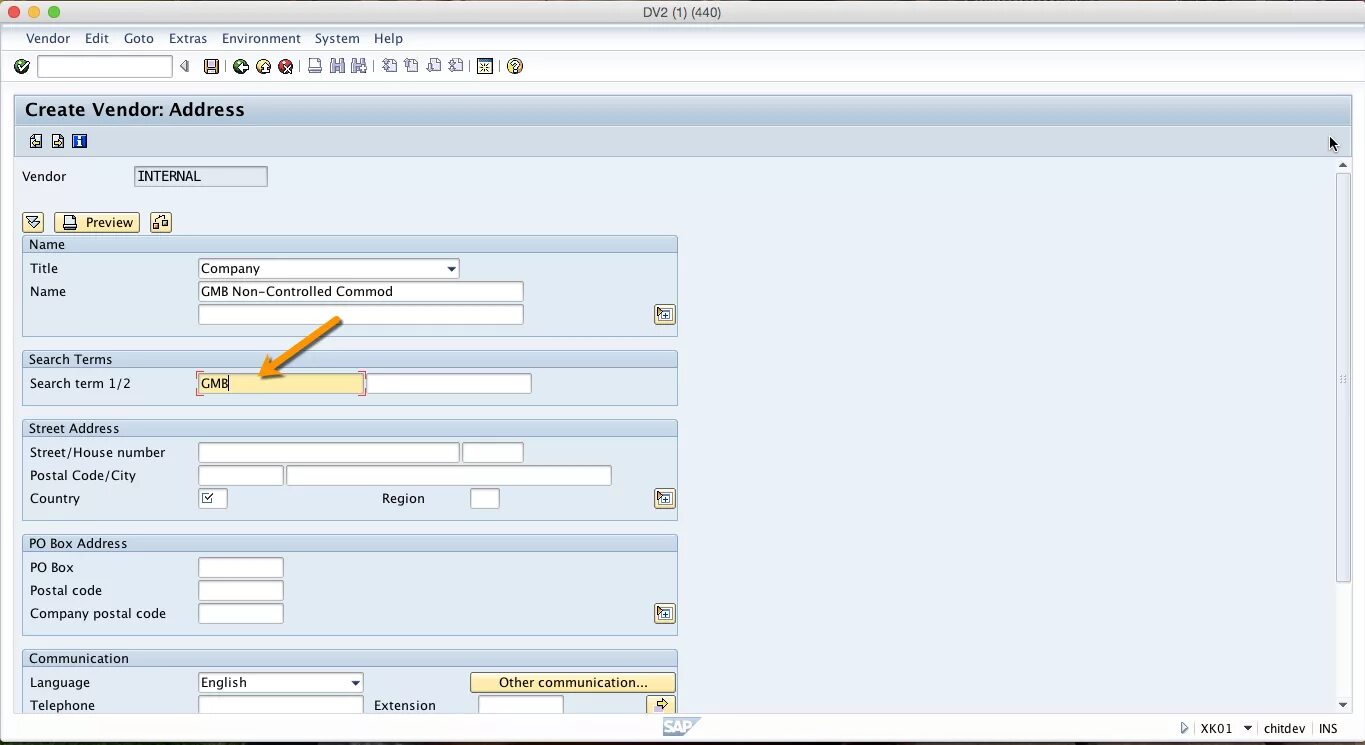Open the international address versions icon beside Name
The width and height of the screenshot is (1365, 745).
click(x=664, y=314)
